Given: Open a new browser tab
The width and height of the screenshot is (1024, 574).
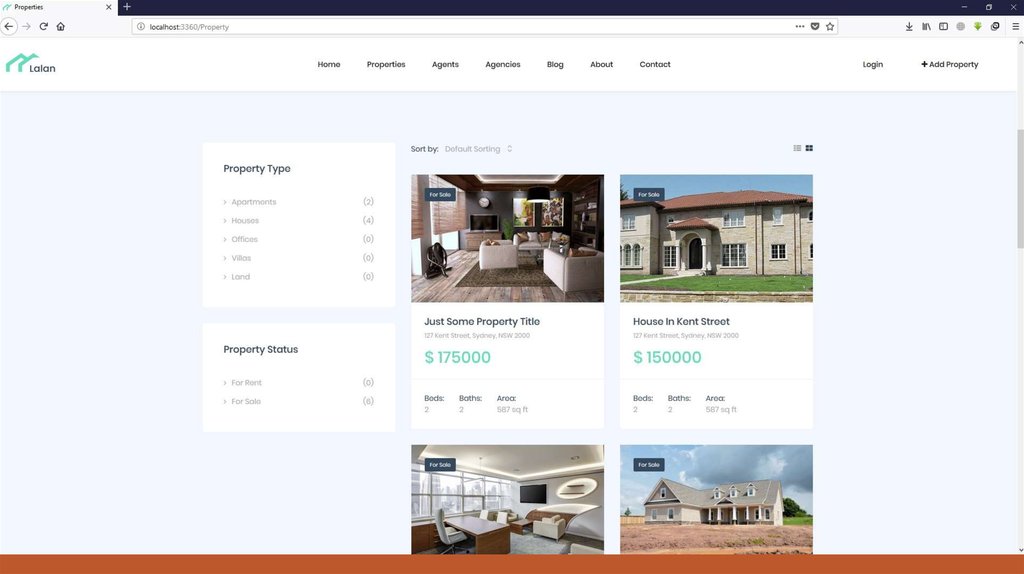Looking at the screenshot, I should point(127,7).
